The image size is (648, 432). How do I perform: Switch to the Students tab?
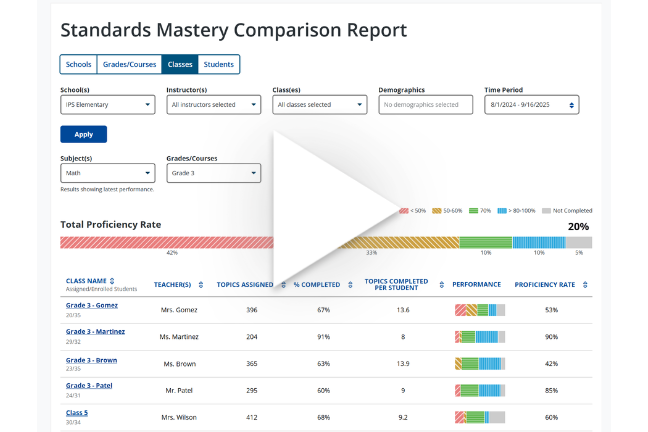pyautogui.click(x=218, y=65)
